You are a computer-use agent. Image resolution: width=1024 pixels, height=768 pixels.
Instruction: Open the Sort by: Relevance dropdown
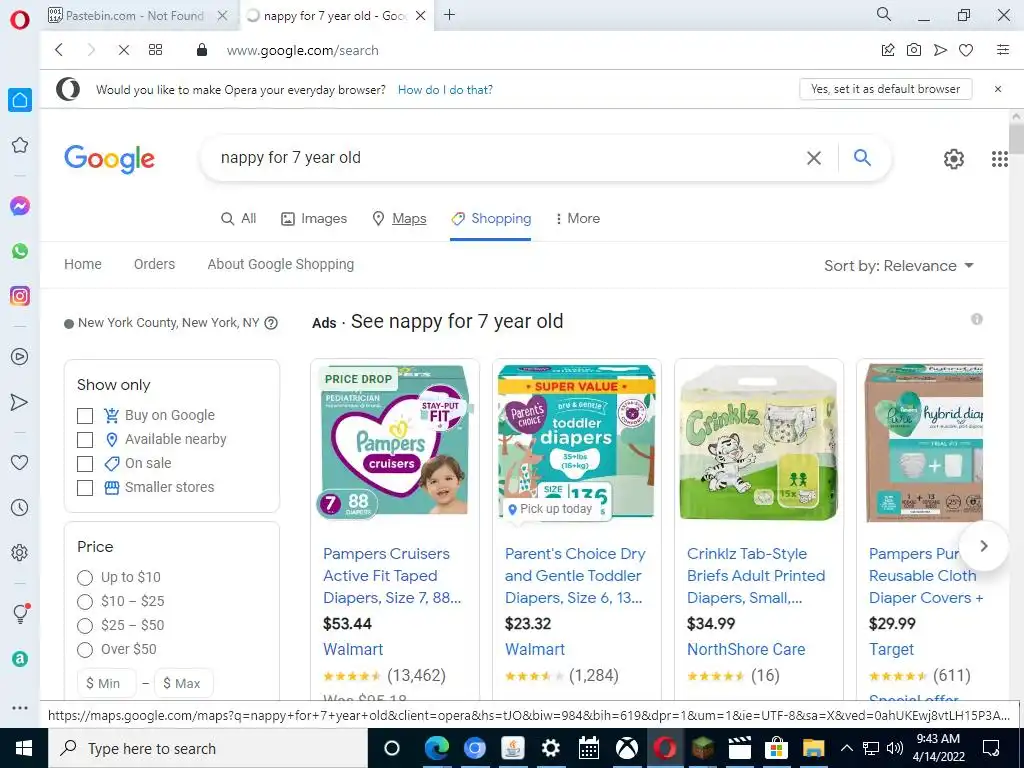coord(899,266)
